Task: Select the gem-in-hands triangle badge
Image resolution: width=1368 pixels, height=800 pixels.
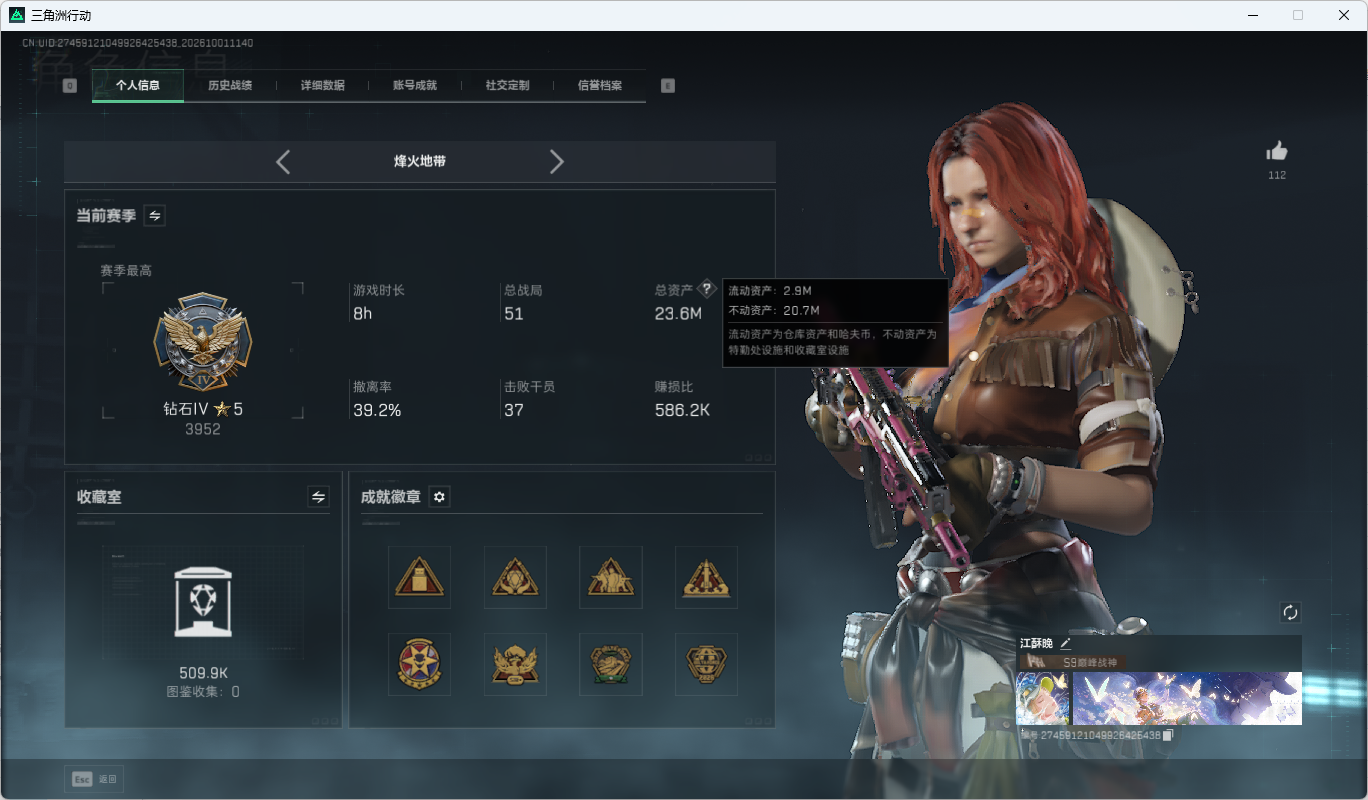Action: (516, 577)
